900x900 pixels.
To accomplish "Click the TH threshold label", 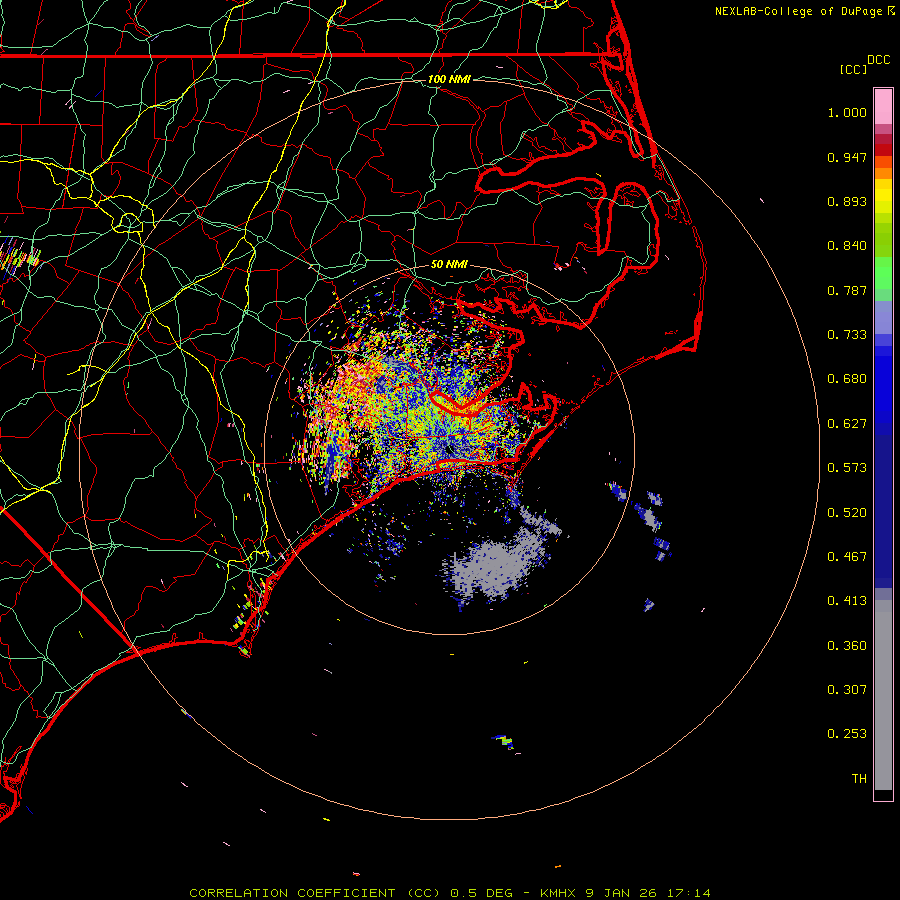I will click(x=859, y=779).
